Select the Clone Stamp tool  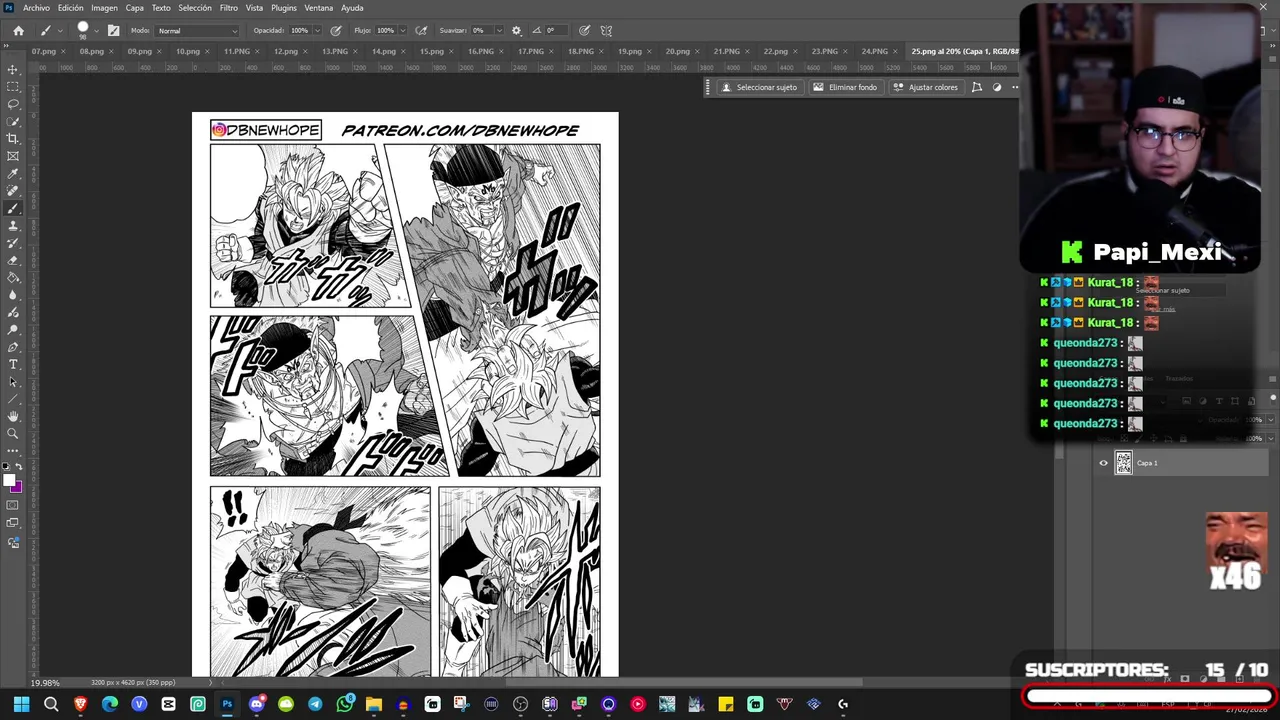tap(13, 226)
